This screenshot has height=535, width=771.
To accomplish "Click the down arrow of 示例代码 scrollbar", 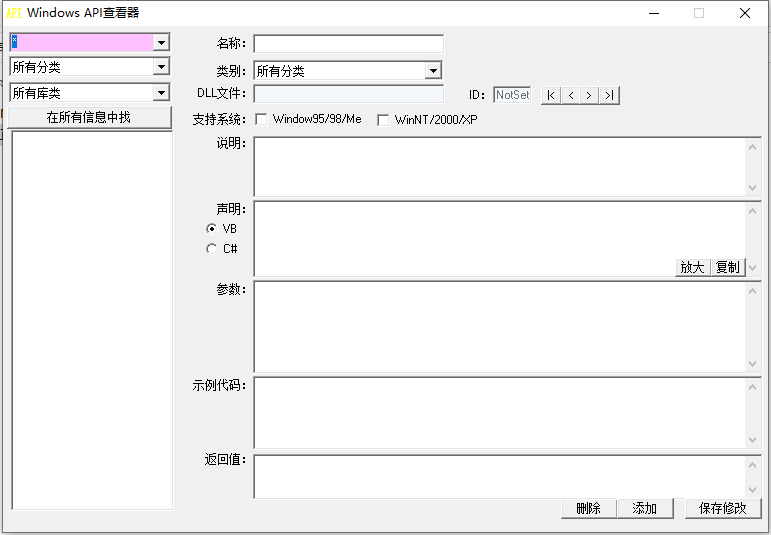I will click(x=752, y=440).
